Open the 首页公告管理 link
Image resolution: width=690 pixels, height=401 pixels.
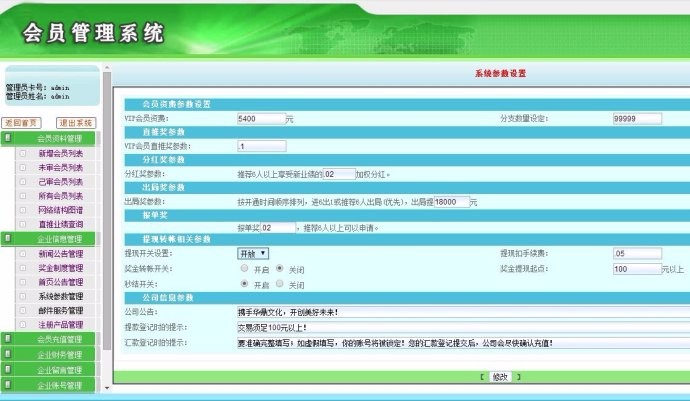coord(60,282)
